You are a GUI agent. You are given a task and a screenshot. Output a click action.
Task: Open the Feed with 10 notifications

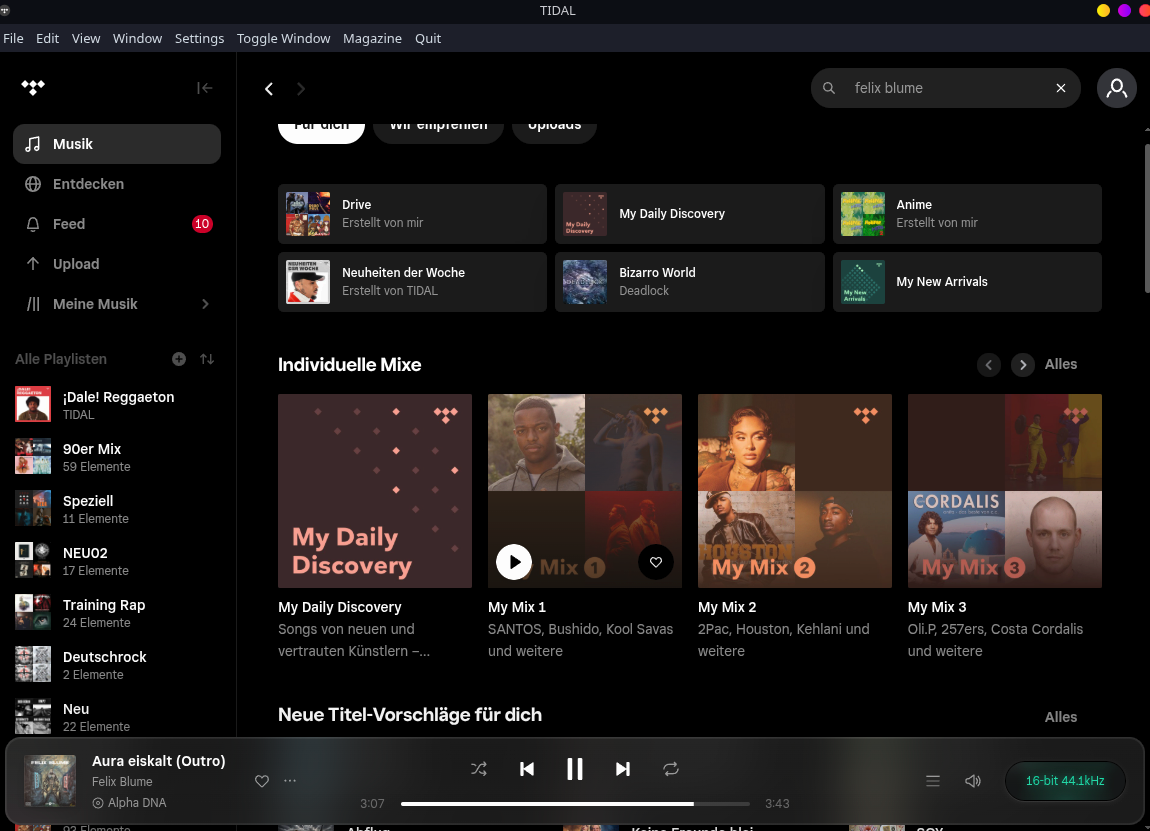[x=117, y=224]
